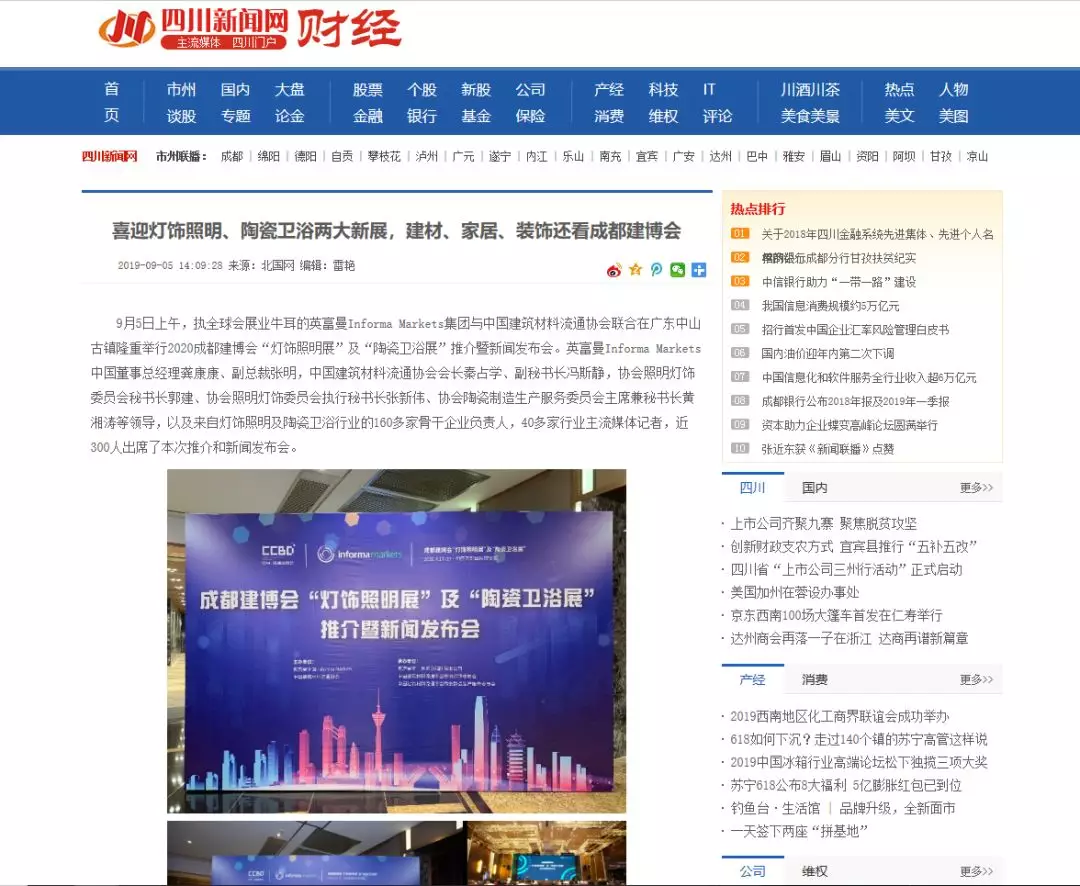This screenshot has width=1080, height=886.
Task: Select 谈股 in the navigation bar
Action: (x=181, y=116)
